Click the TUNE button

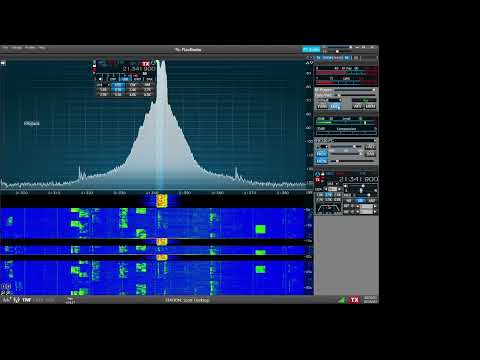pyautogui.click(x=322, y=106)
